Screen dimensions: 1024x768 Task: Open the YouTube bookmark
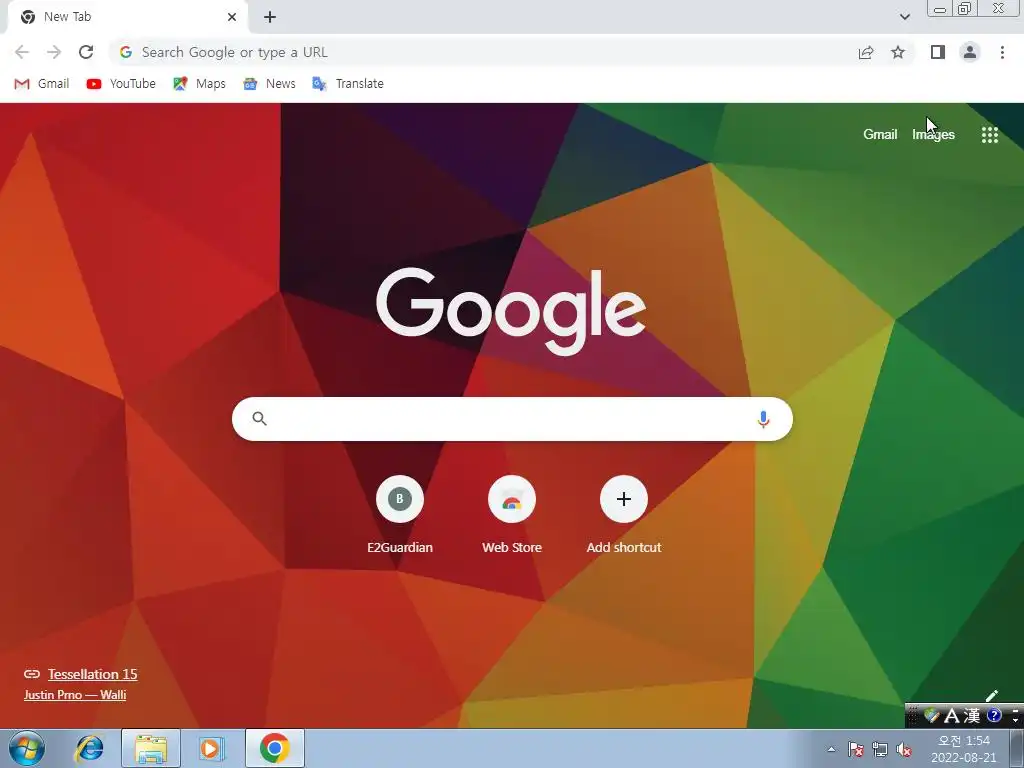point(121,84)
